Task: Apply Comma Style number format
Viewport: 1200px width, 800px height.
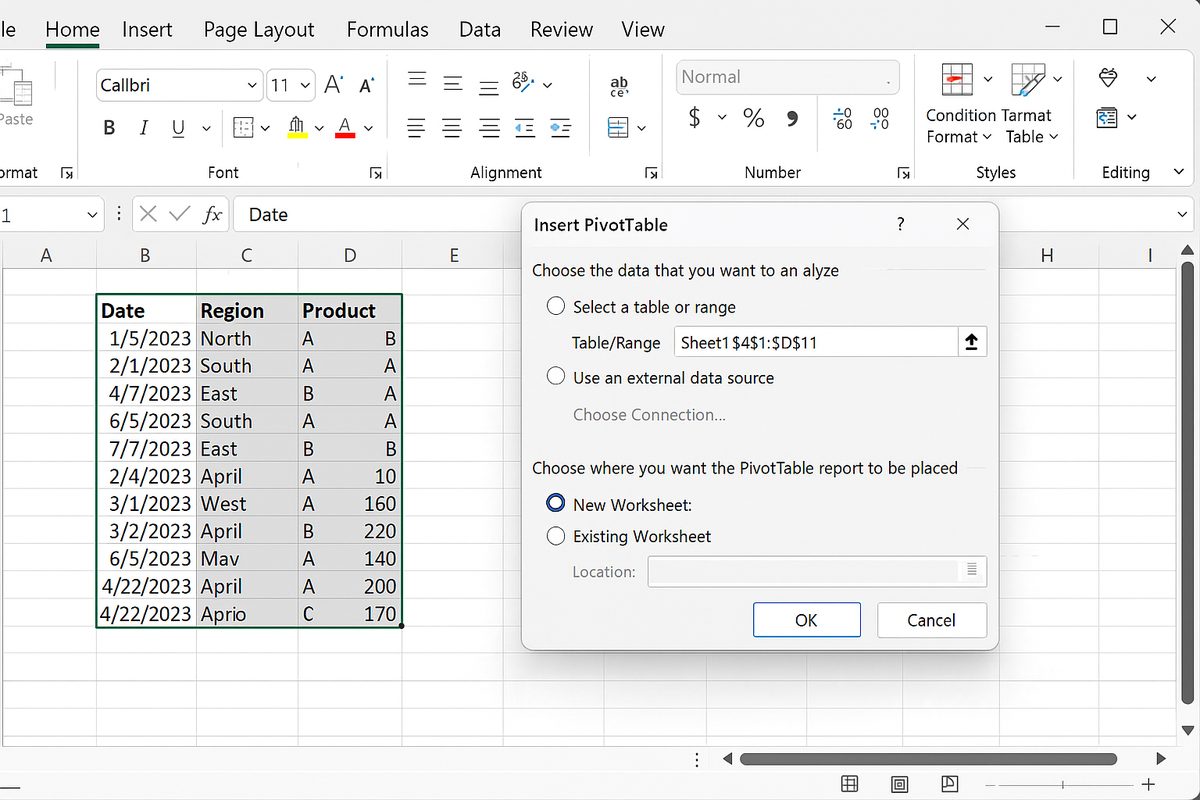Action: (793, 120)
